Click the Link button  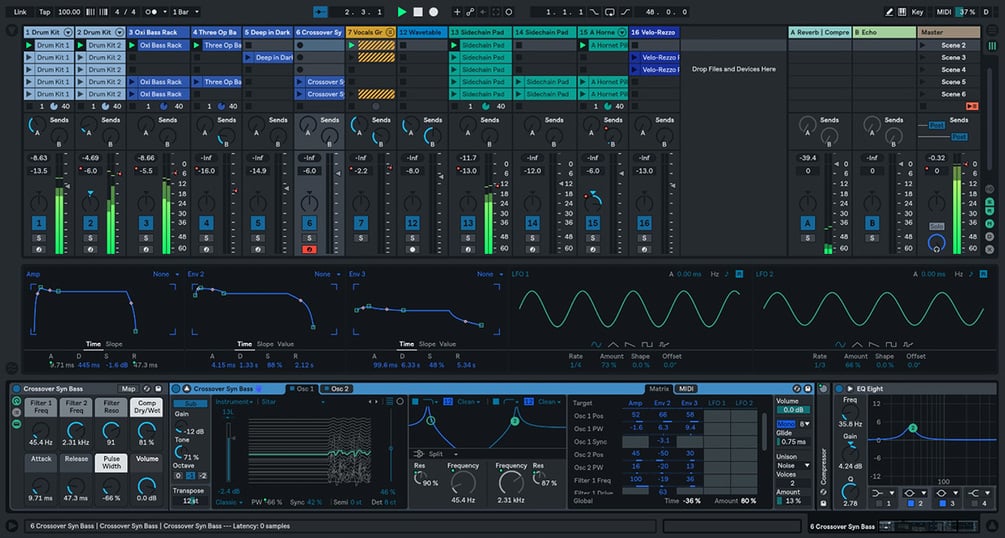click(x=21, y=12)
